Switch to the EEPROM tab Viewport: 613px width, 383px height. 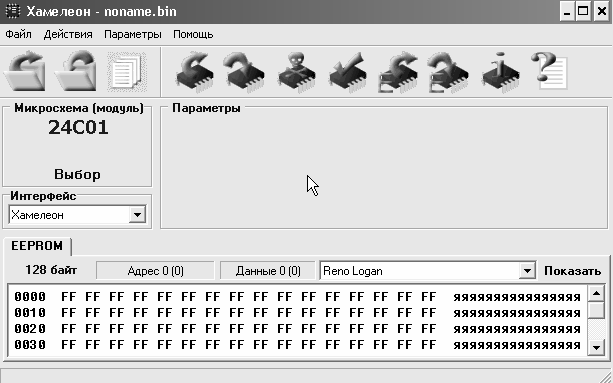37,246
